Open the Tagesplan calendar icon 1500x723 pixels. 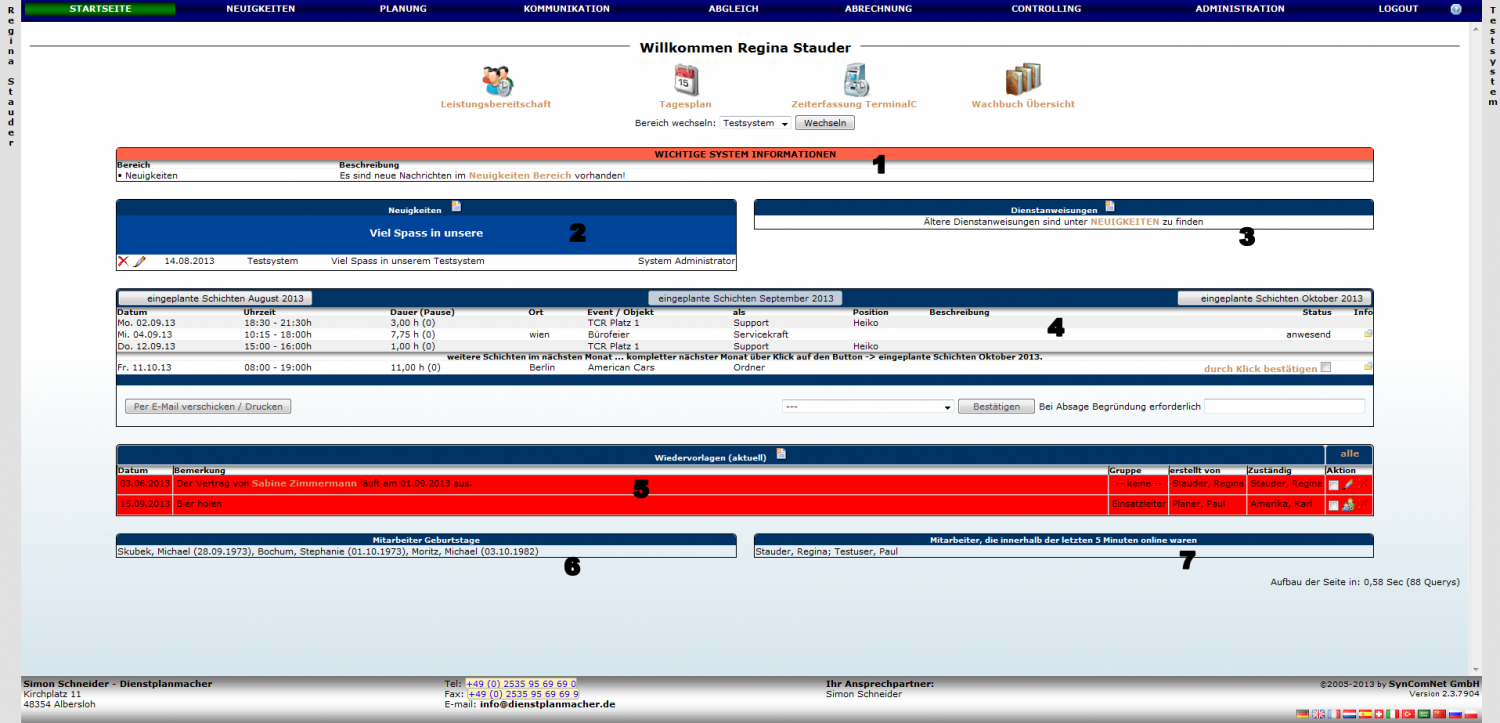coord(686,79)
